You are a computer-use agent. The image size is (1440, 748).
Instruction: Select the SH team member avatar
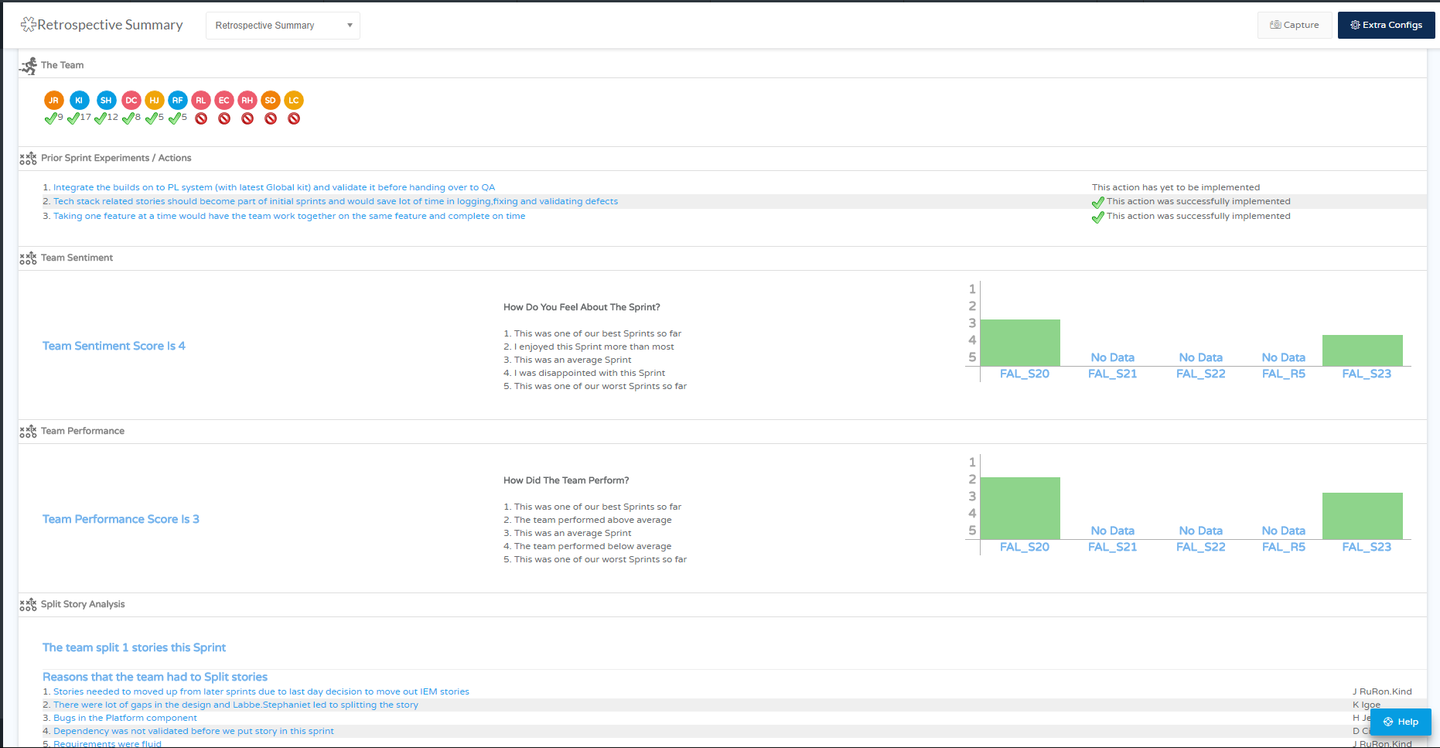(106, 100)
